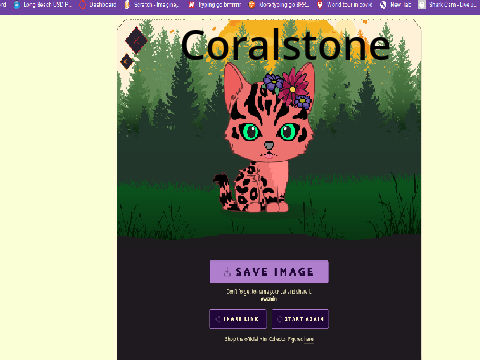
Task: Click the World tour bookmark pin icon
Action: coord(320,5)
